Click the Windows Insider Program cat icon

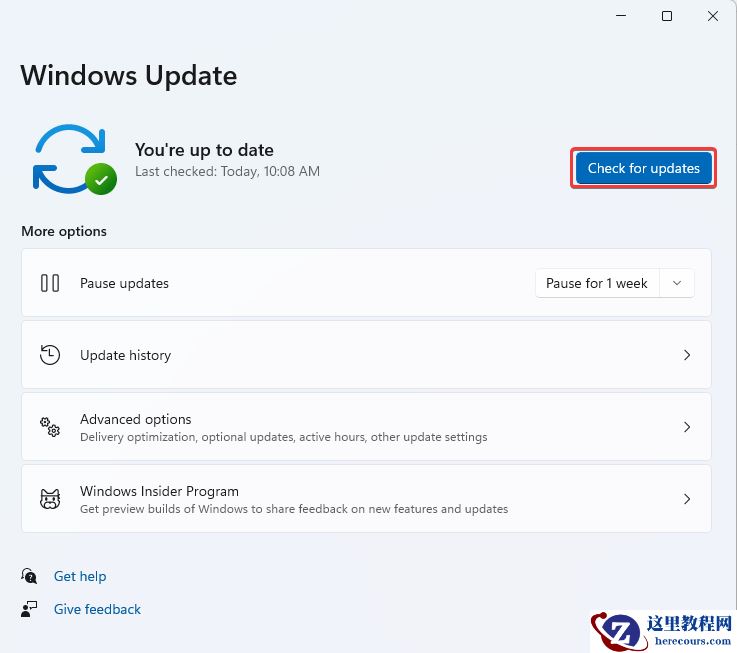pyautogui.click(x=50, y=499)
